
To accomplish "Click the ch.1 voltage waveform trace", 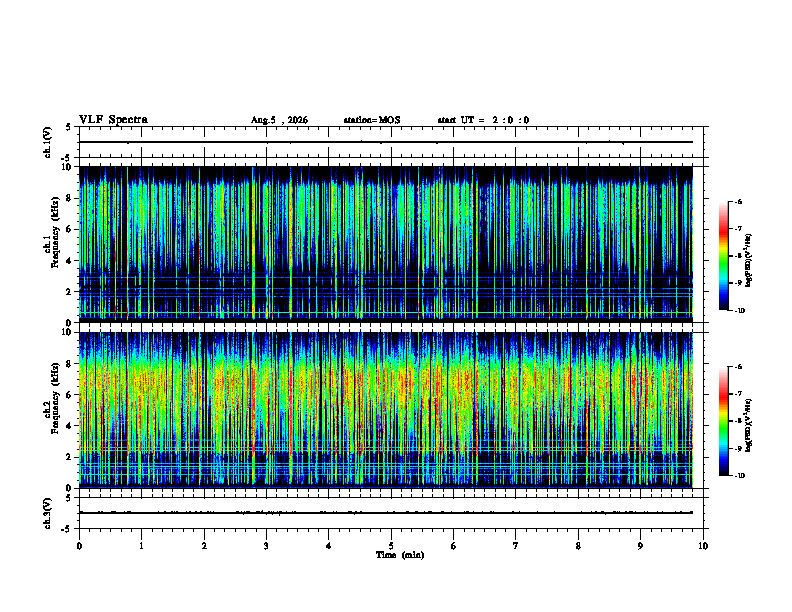I will (x=386, y=142).
